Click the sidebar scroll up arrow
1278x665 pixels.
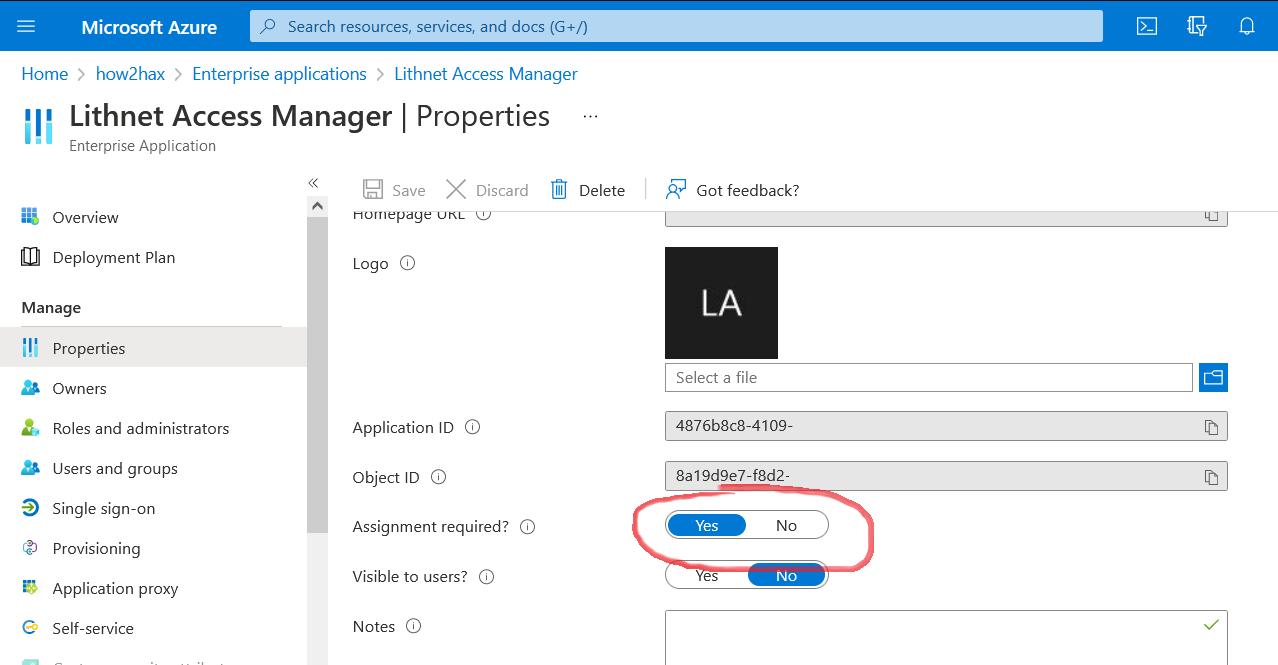[x=317, y=206]
